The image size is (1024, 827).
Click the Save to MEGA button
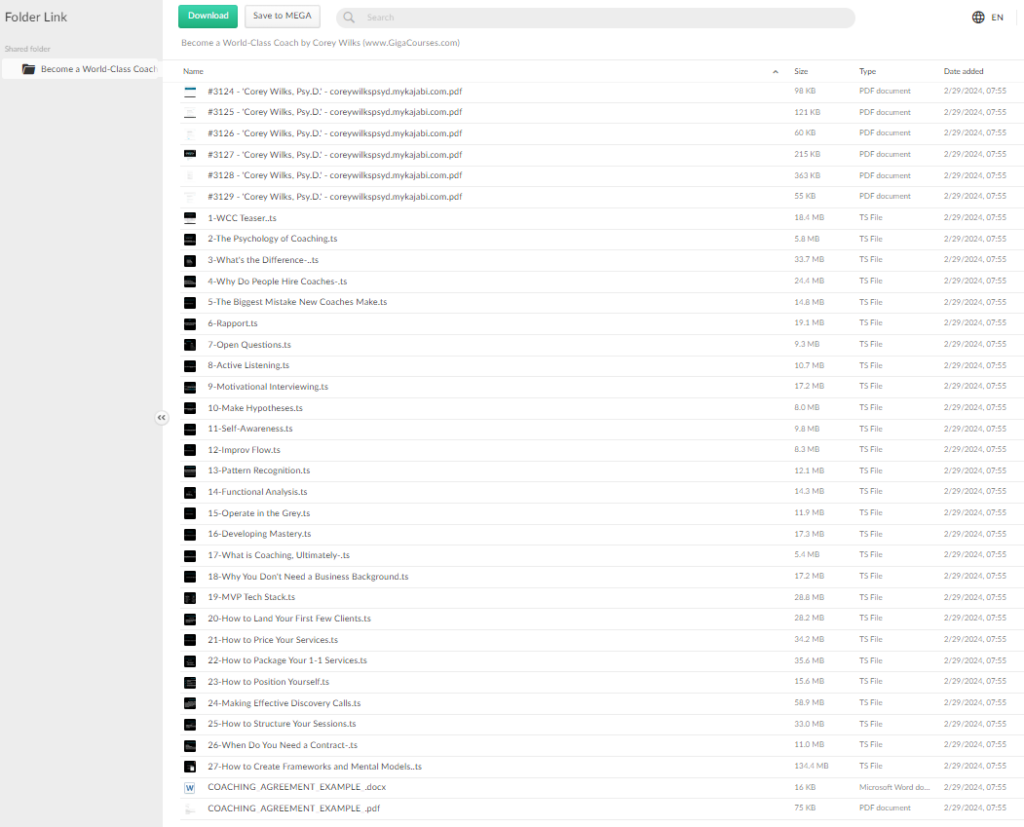coord(282,16)
